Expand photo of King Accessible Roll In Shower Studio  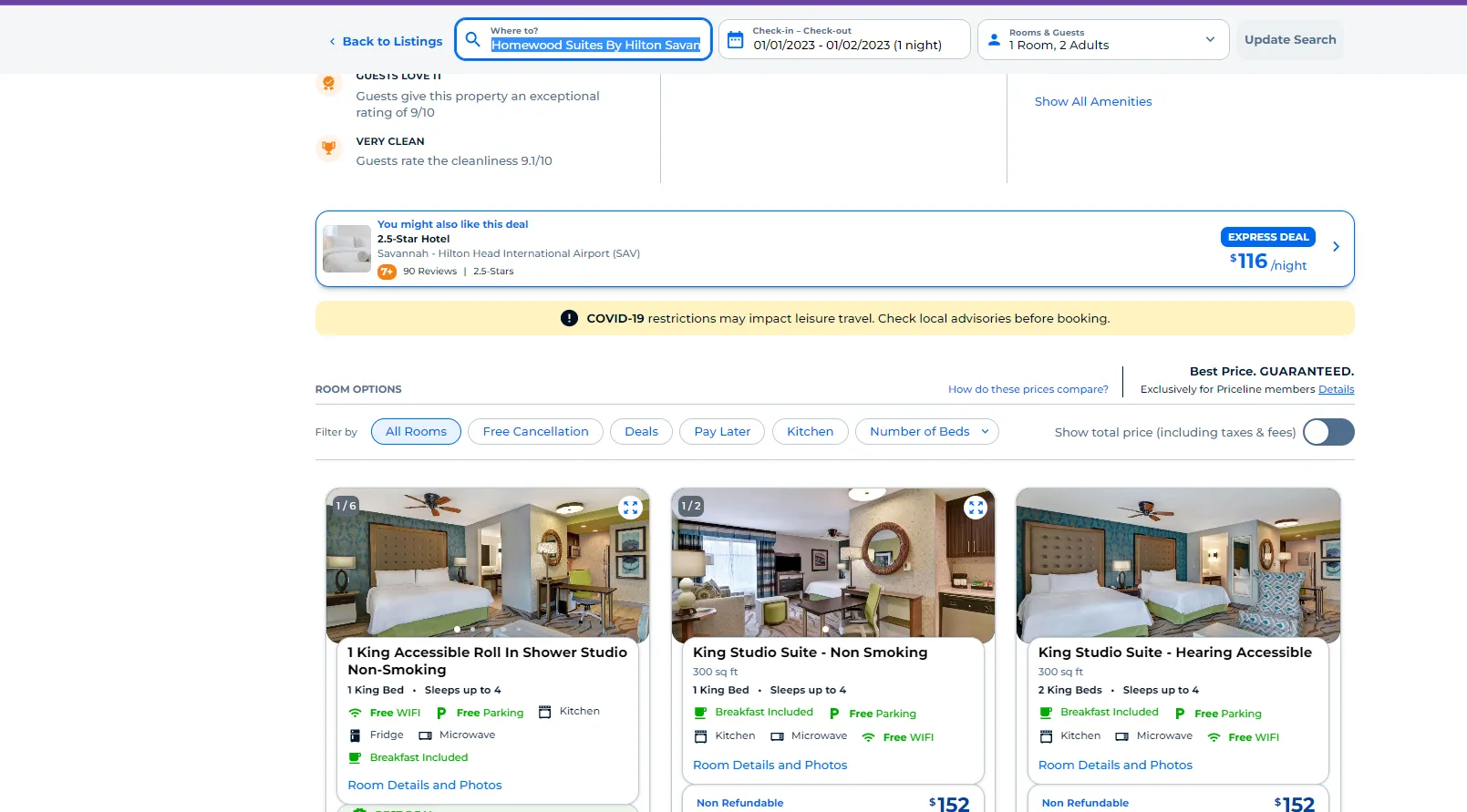click(630, 508)
